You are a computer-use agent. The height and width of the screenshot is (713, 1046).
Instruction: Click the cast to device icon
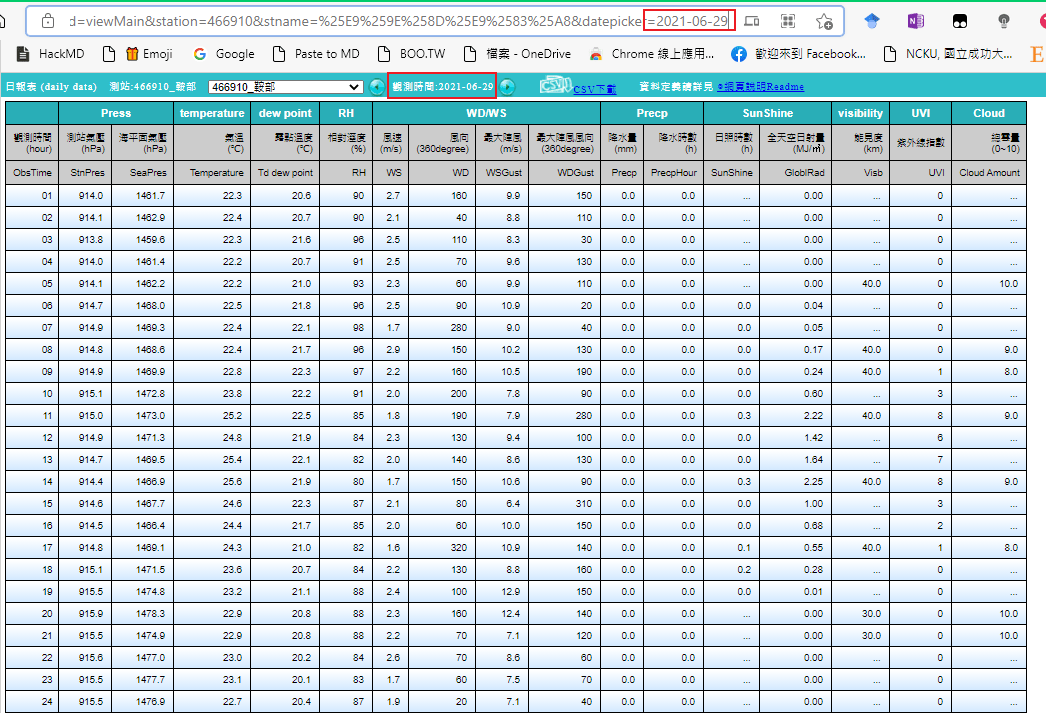point(751,21)
